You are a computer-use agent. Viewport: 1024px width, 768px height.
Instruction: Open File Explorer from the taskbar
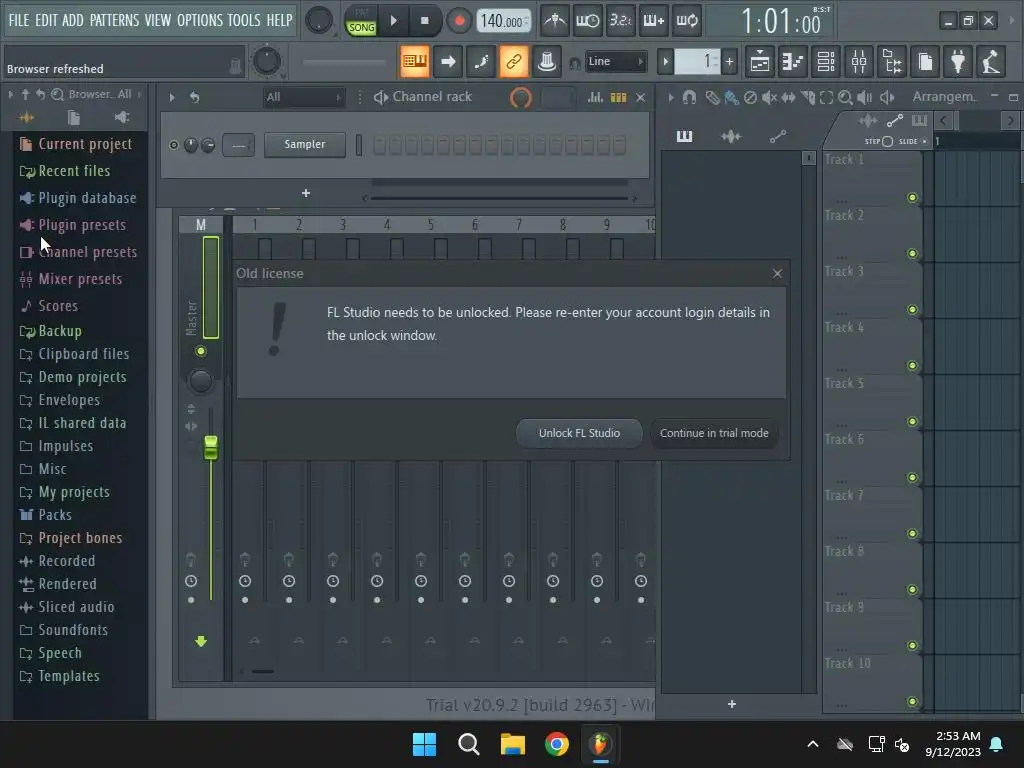[x=513, y=744]
